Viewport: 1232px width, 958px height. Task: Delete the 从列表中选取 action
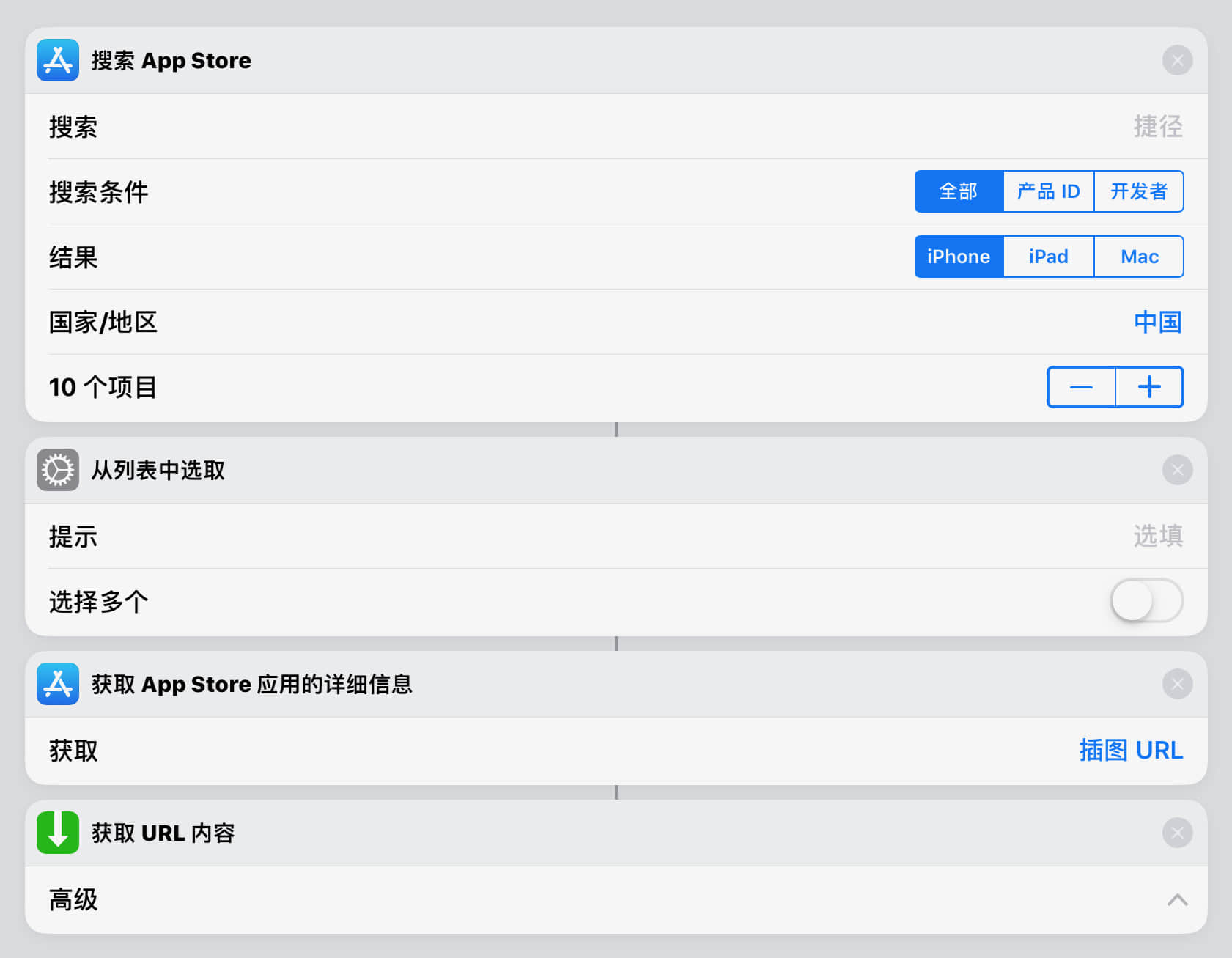pos(1177,470)
